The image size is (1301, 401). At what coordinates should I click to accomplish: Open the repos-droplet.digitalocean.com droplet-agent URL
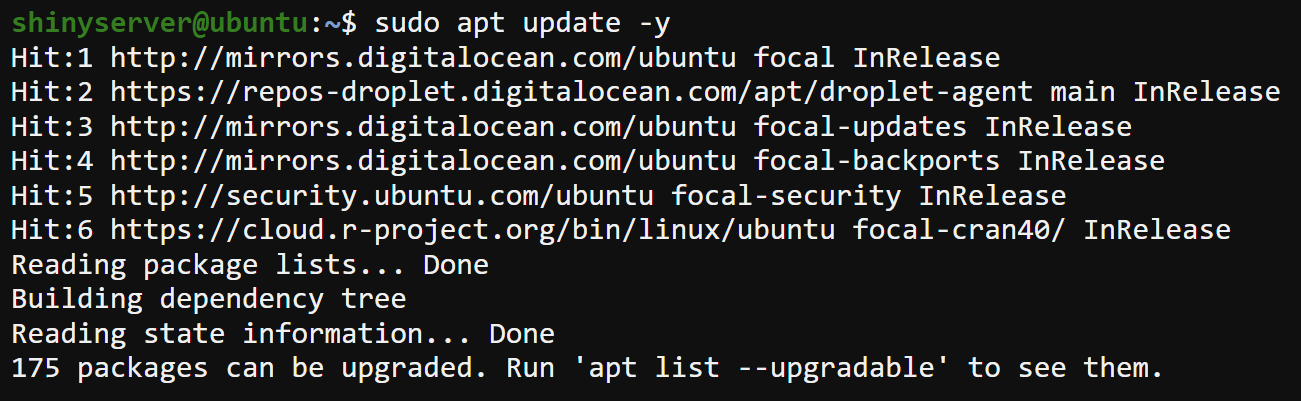tap(571, 93)
